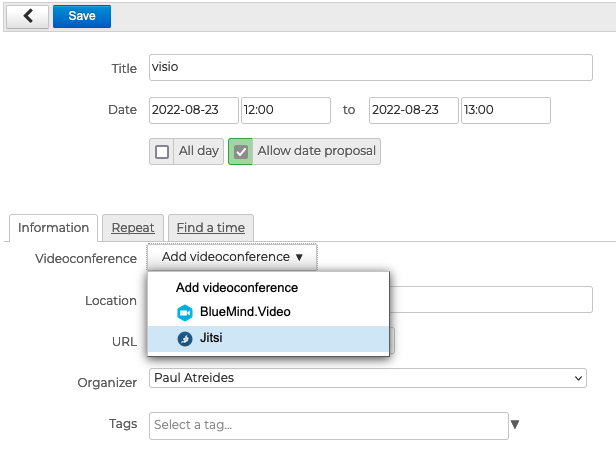Change the 12:00 start time
The image size is (616, 451).
(285, 110)
